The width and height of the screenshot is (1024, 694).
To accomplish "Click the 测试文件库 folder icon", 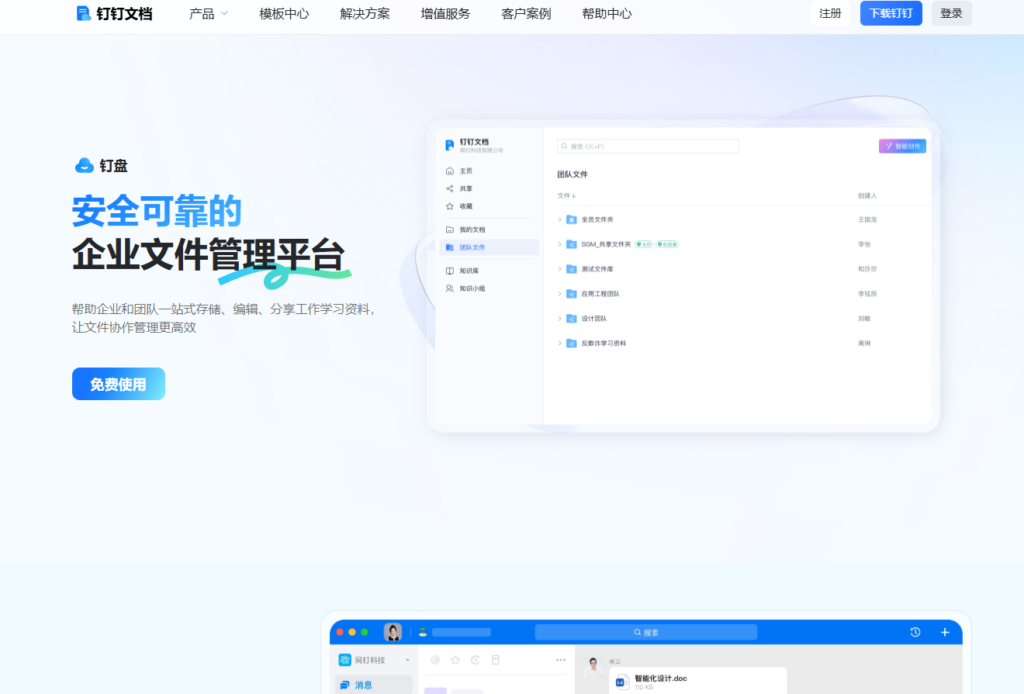I will click(x=571, y=269).
